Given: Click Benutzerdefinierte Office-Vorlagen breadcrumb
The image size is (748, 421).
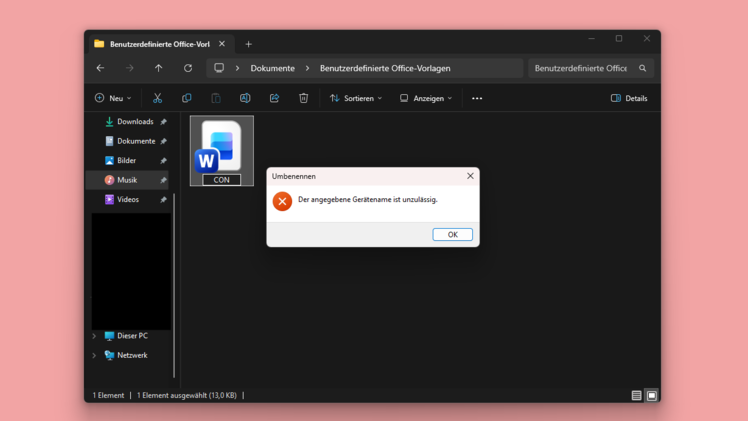Looking at the screenshot, I should tap(385, 68).
